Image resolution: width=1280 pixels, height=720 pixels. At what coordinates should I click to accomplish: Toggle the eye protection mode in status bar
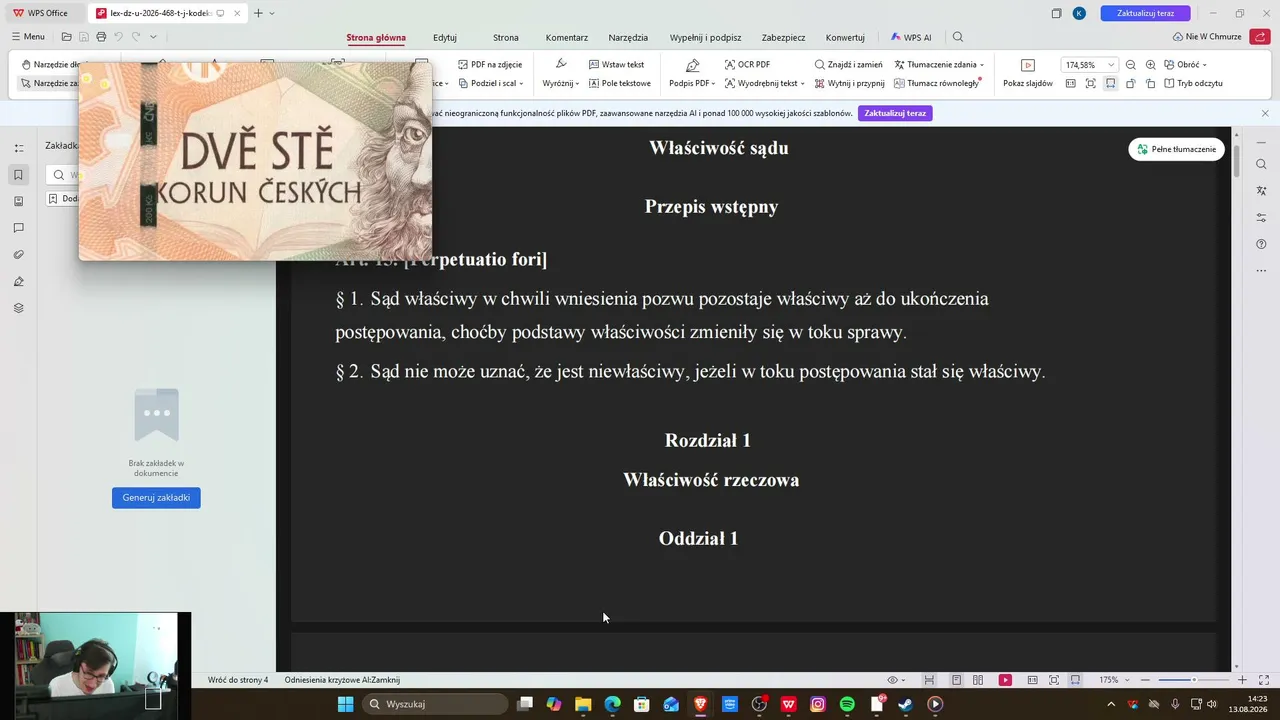click(894, 680)
